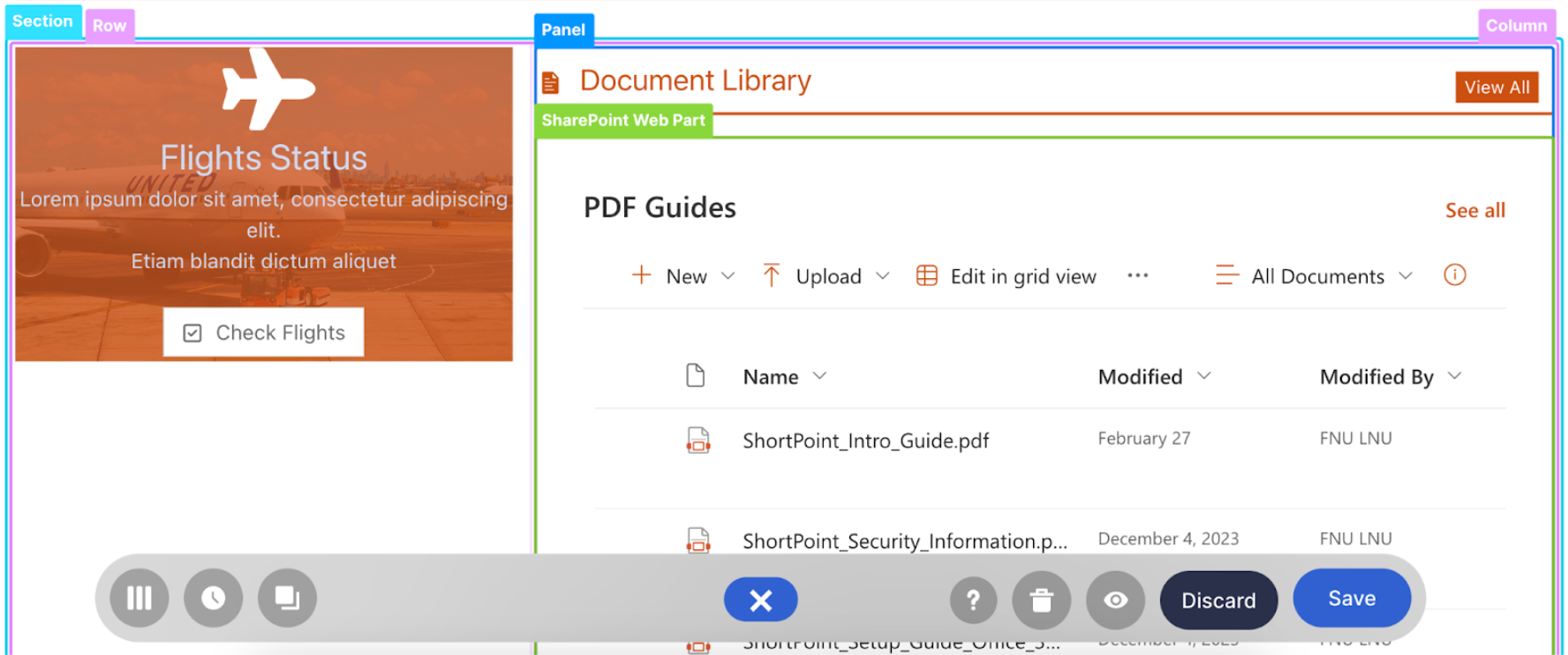Select the Section label tag
This screenshot has height=655, width=1568.
point(42,21)
